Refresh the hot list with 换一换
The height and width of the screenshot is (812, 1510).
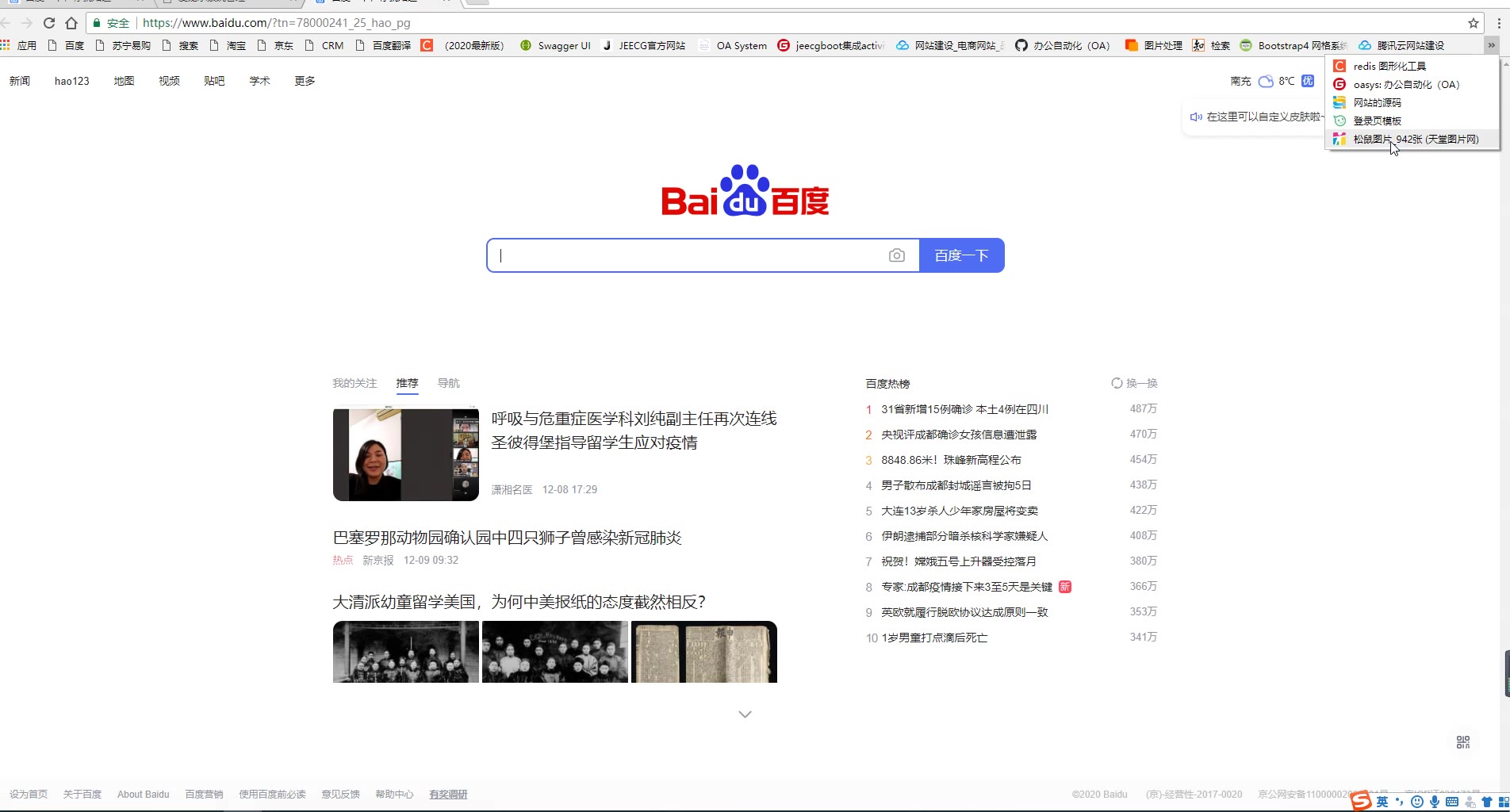(1134, 383)
